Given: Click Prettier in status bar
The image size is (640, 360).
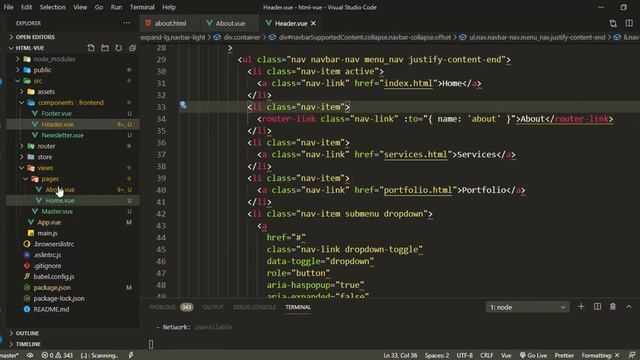Looking at the screenshot, I should point(564,355).
